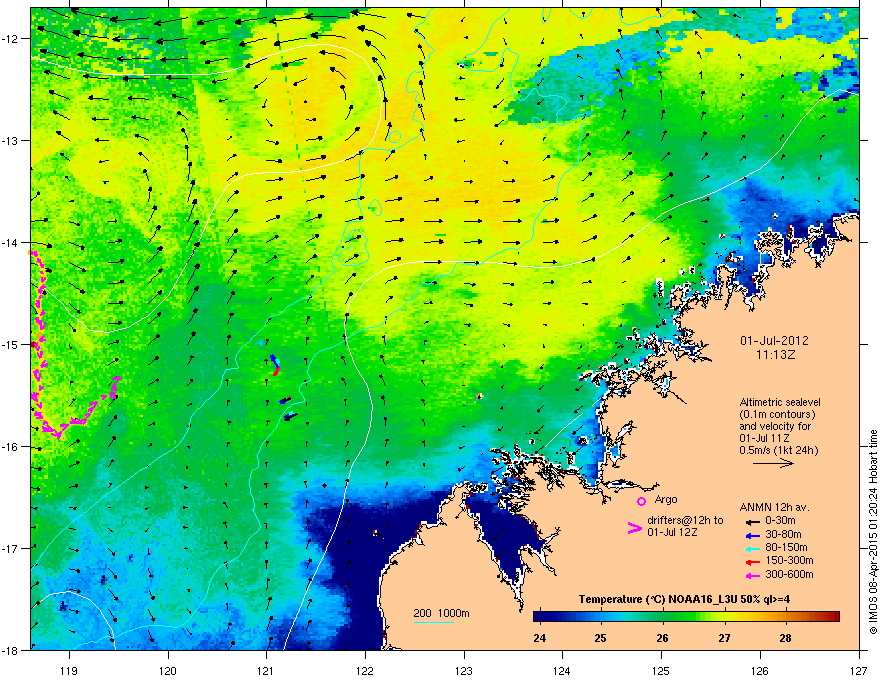Viewport: 880px width, 680px height.
Task: Select the cyan 80-150m arrow legend icon
Action: point(752,548)
